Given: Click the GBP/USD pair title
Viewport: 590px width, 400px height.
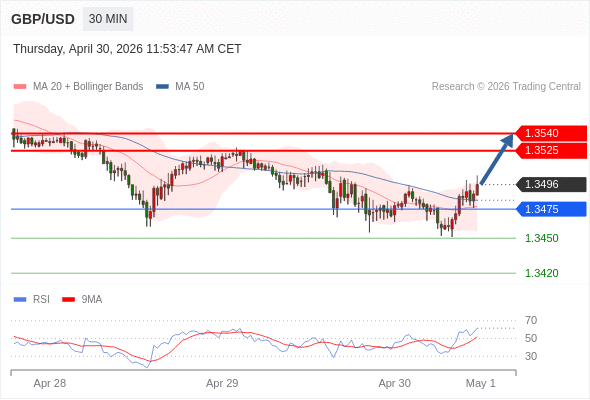Looking at the screenshot, I should coord(43,19).
